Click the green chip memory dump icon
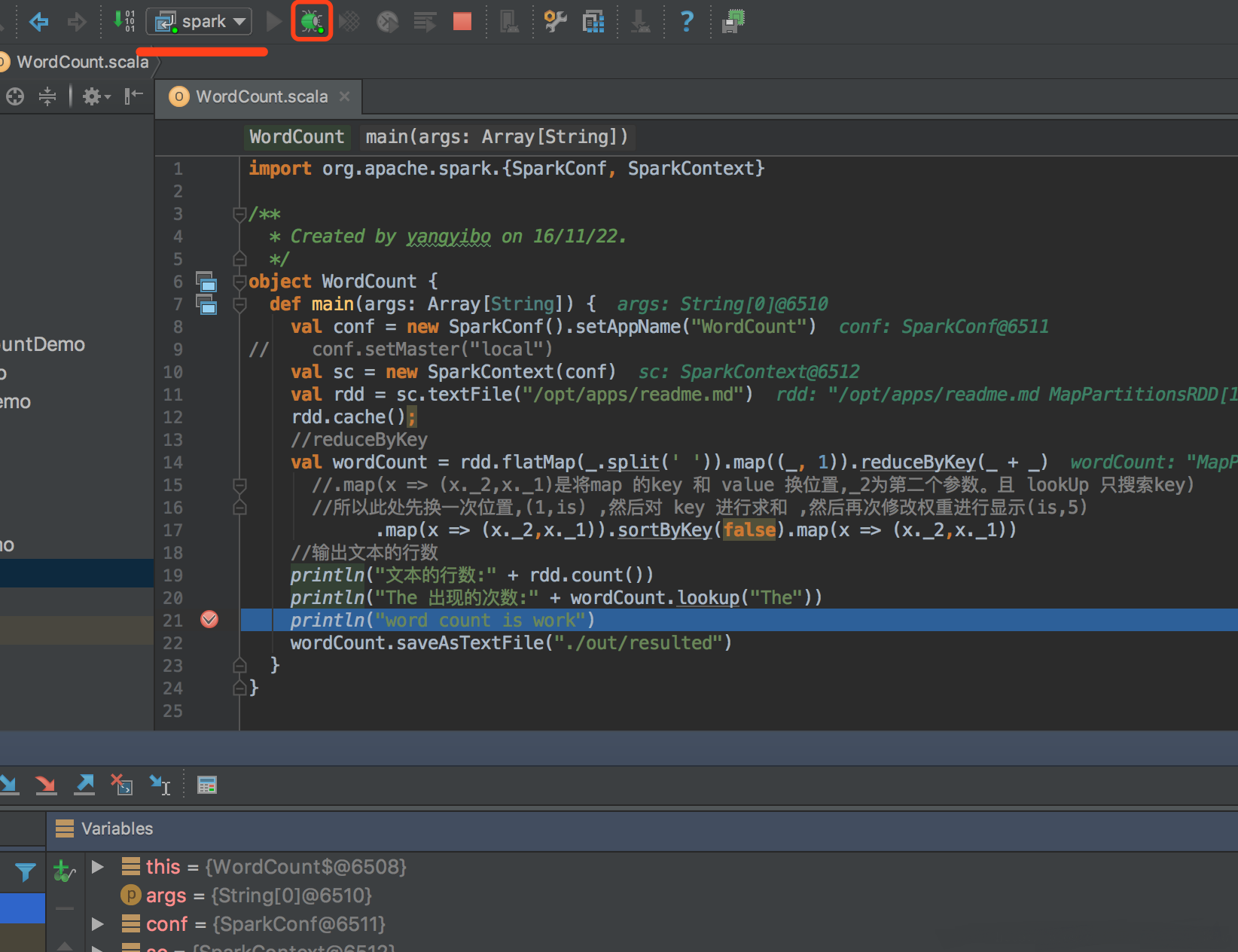 coord(733,21)
